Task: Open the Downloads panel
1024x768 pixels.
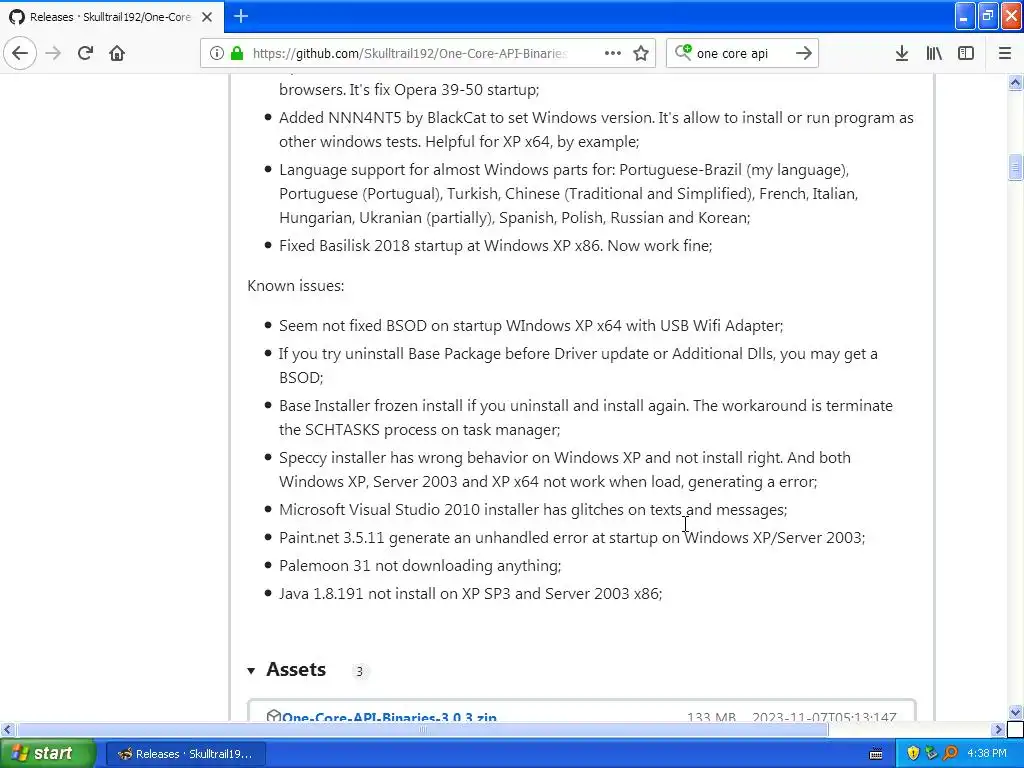Action: pos(902,53)
